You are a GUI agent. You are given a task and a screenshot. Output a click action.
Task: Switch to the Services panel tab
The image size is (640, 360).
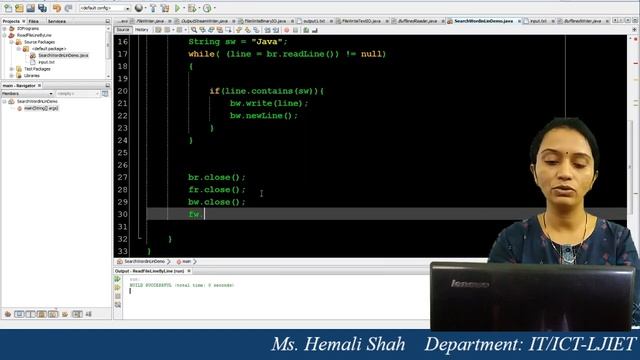click(x=57, y=21)
